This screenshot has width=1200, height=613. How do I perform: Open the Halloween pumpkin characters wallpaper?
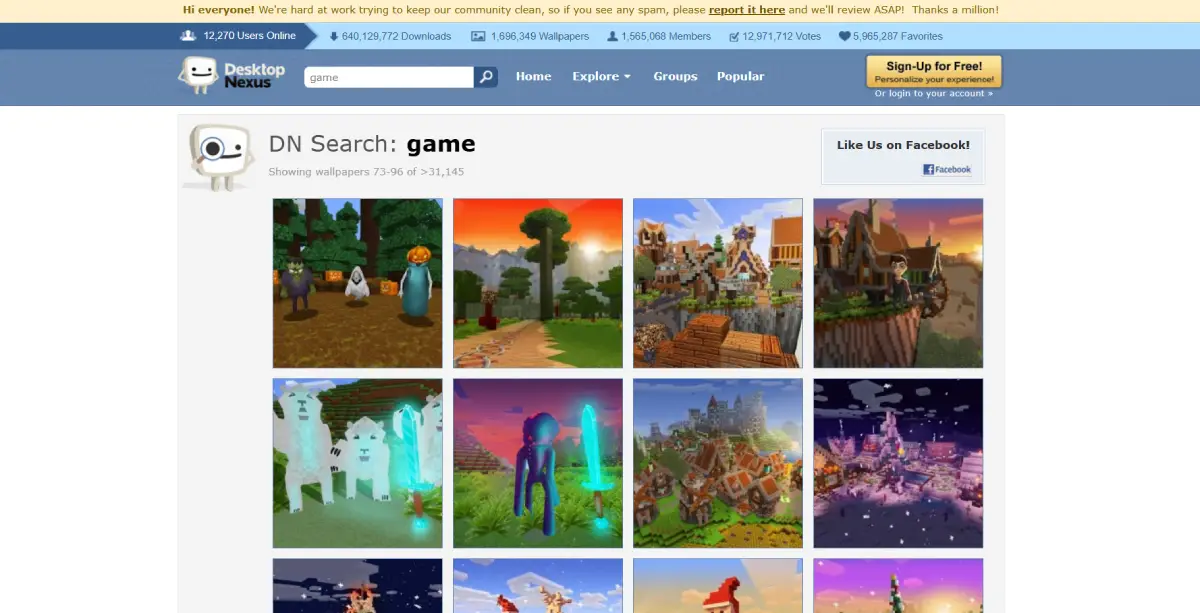point(358,283)
